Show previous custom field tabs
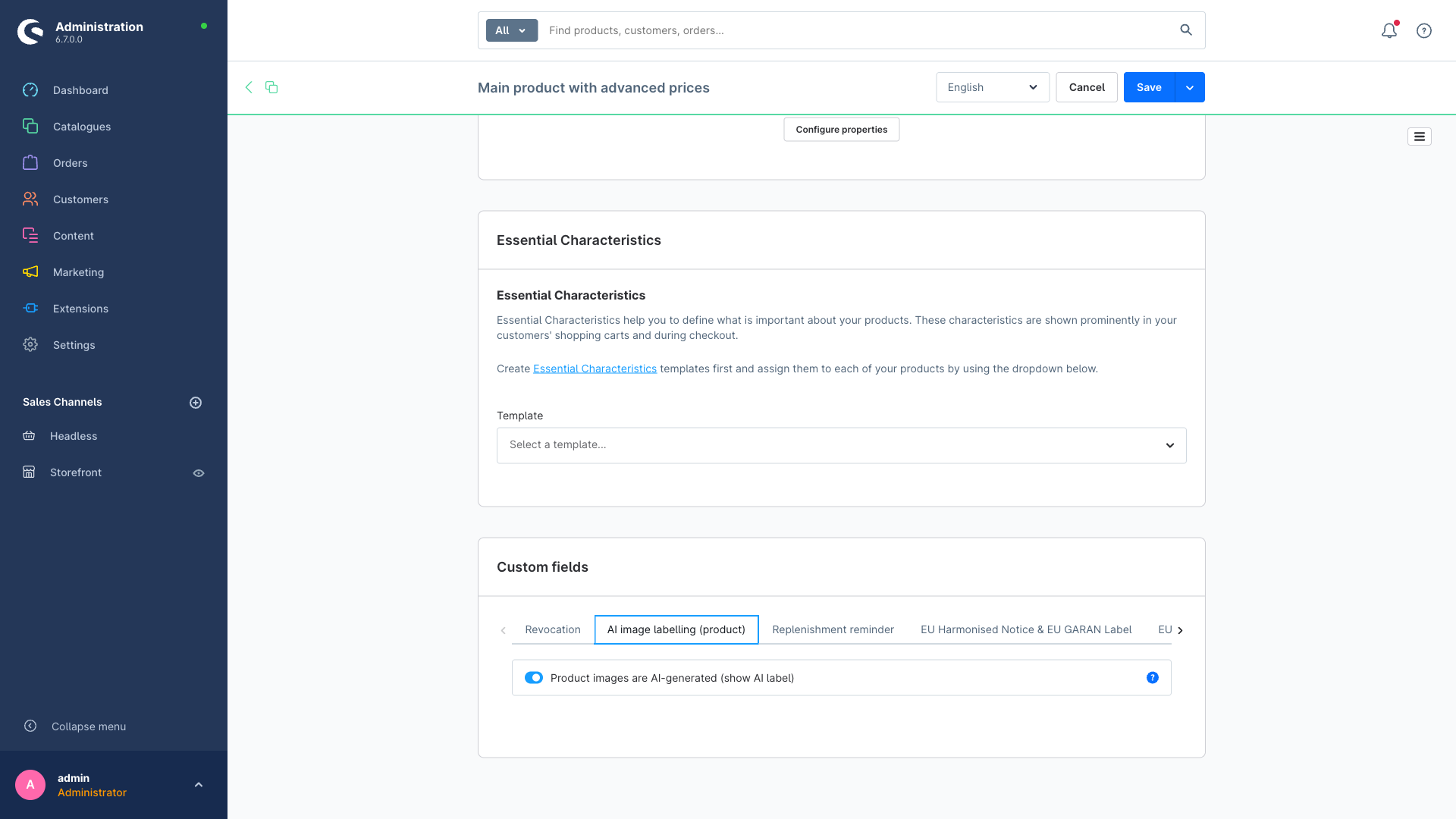The image size is (1456, 819). 503,630
